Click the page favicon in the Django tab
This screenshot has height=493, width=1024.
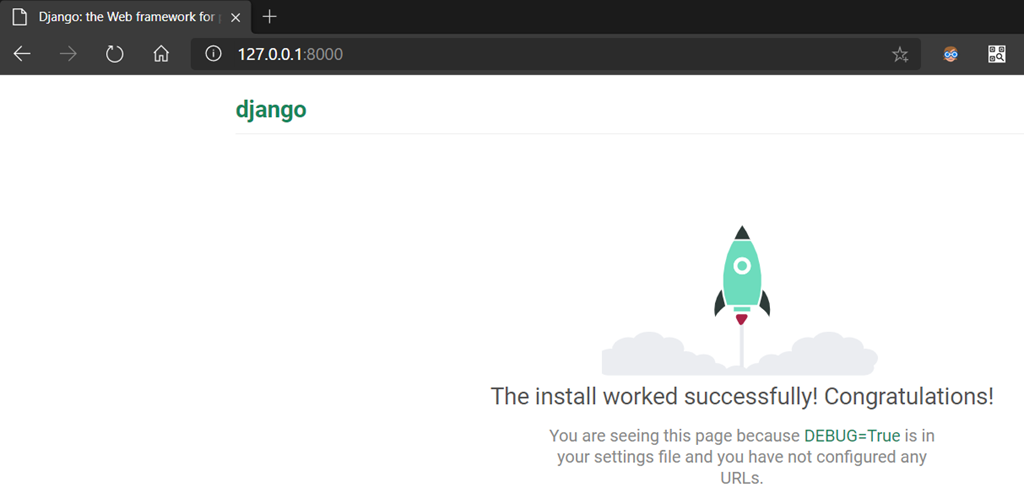(18, 17)
